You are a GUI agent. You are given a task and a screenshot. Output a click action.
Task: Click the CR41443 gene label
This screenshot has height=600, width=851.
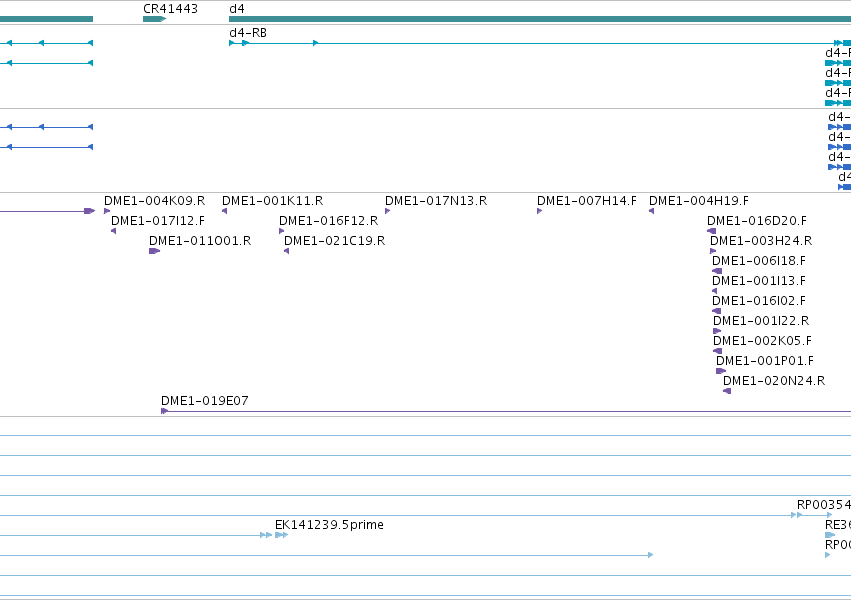click(x=170, y=9)
